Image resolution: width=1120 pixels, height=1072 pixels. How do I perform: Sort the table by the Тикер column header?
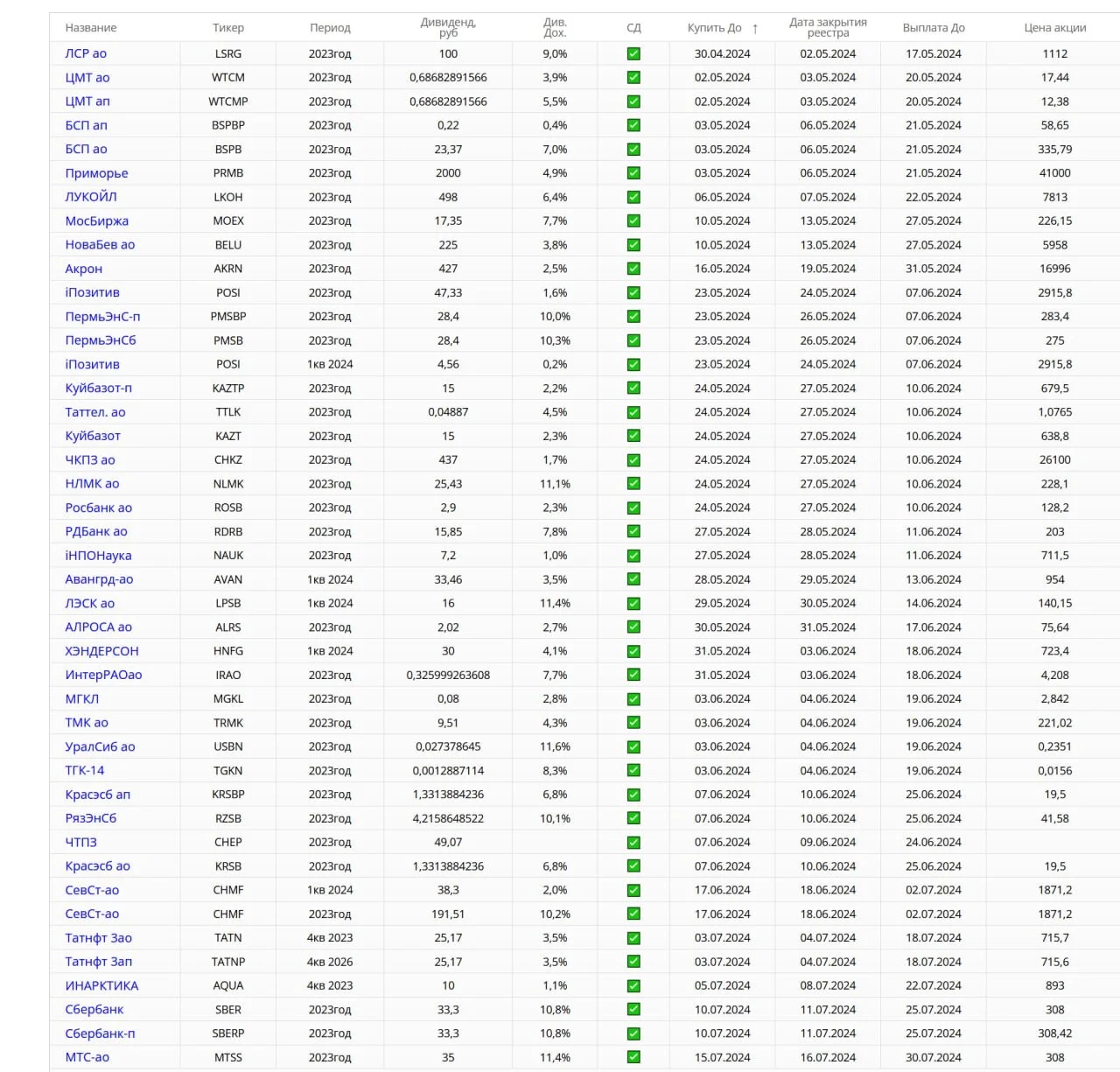(228, 28)
